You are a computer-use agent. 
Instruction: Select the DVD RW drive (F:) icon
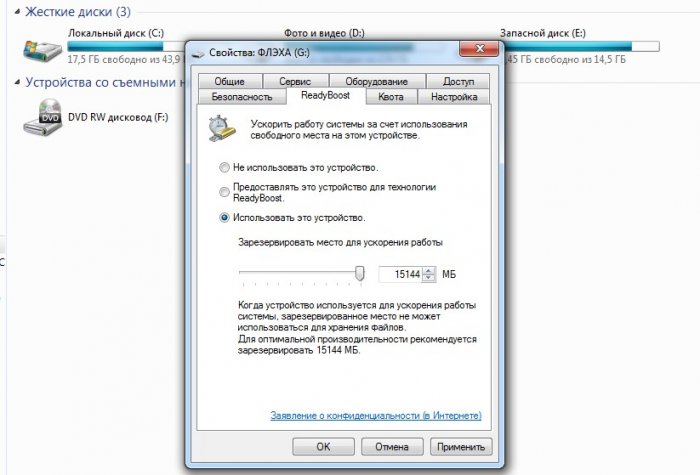pyautogui.click(x=42, y=117)
